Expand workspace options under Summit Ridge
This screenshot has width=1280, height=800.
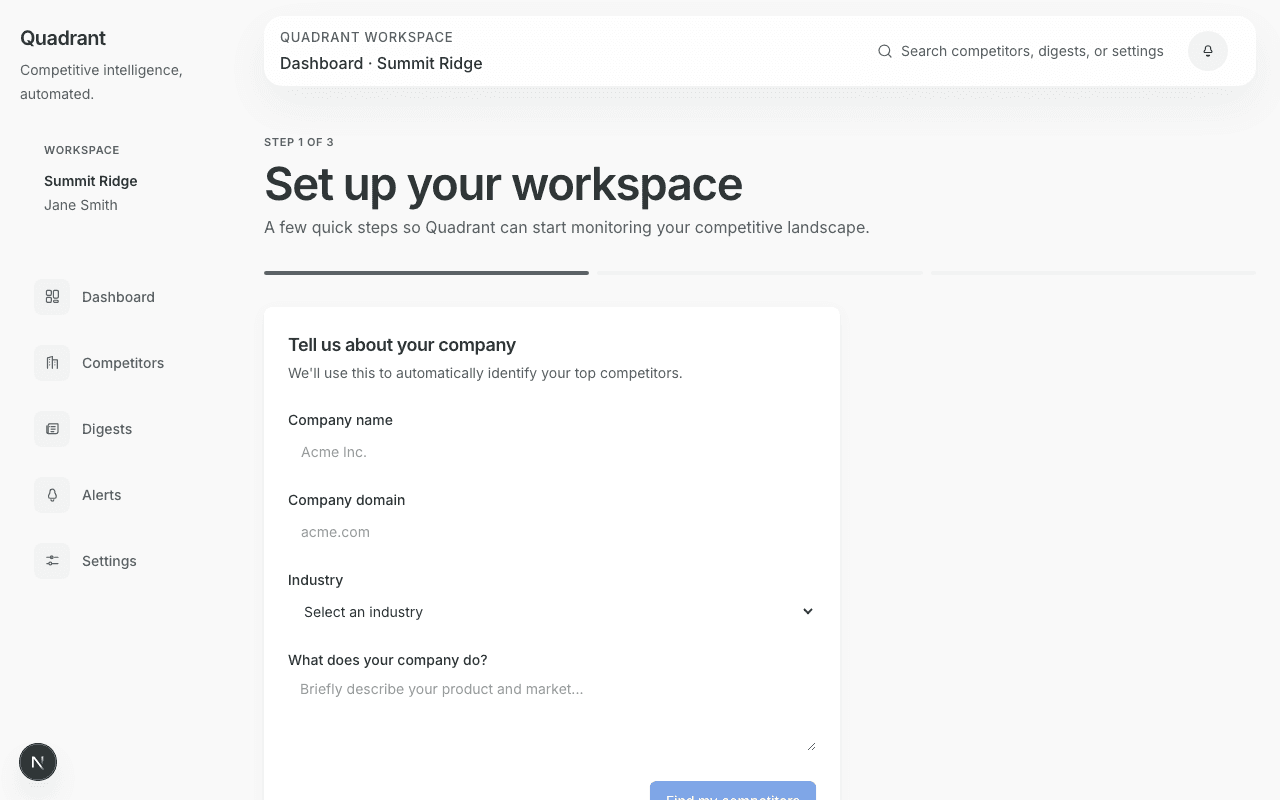pos(90,181)
